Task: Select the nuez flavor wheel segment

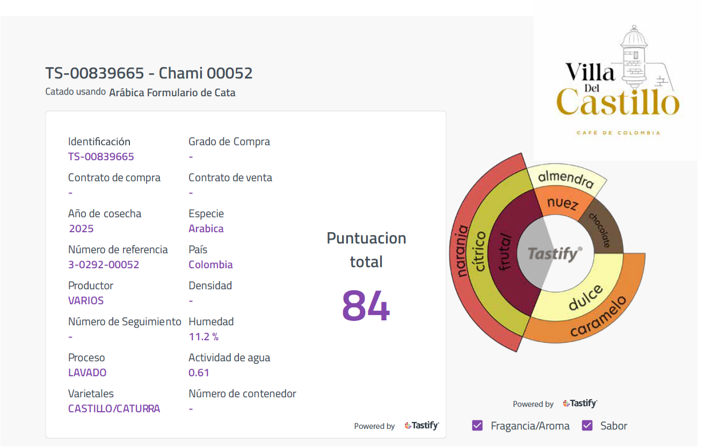Action: tap(561, 203)
